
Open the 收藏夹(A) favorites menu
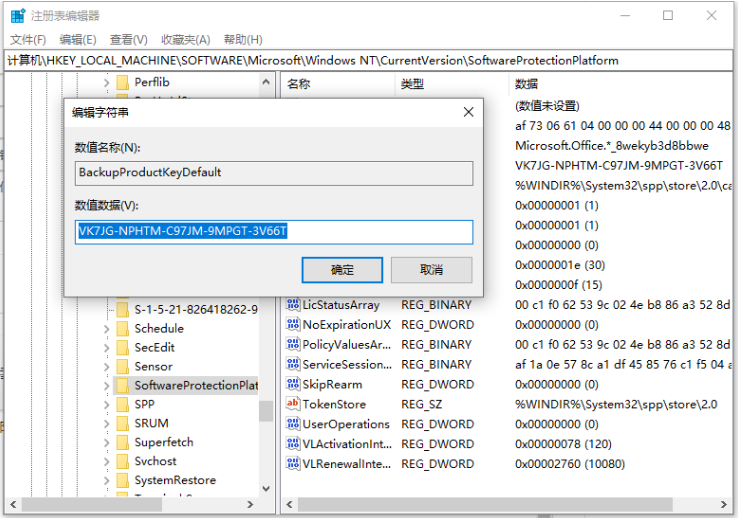coord(185,39)
